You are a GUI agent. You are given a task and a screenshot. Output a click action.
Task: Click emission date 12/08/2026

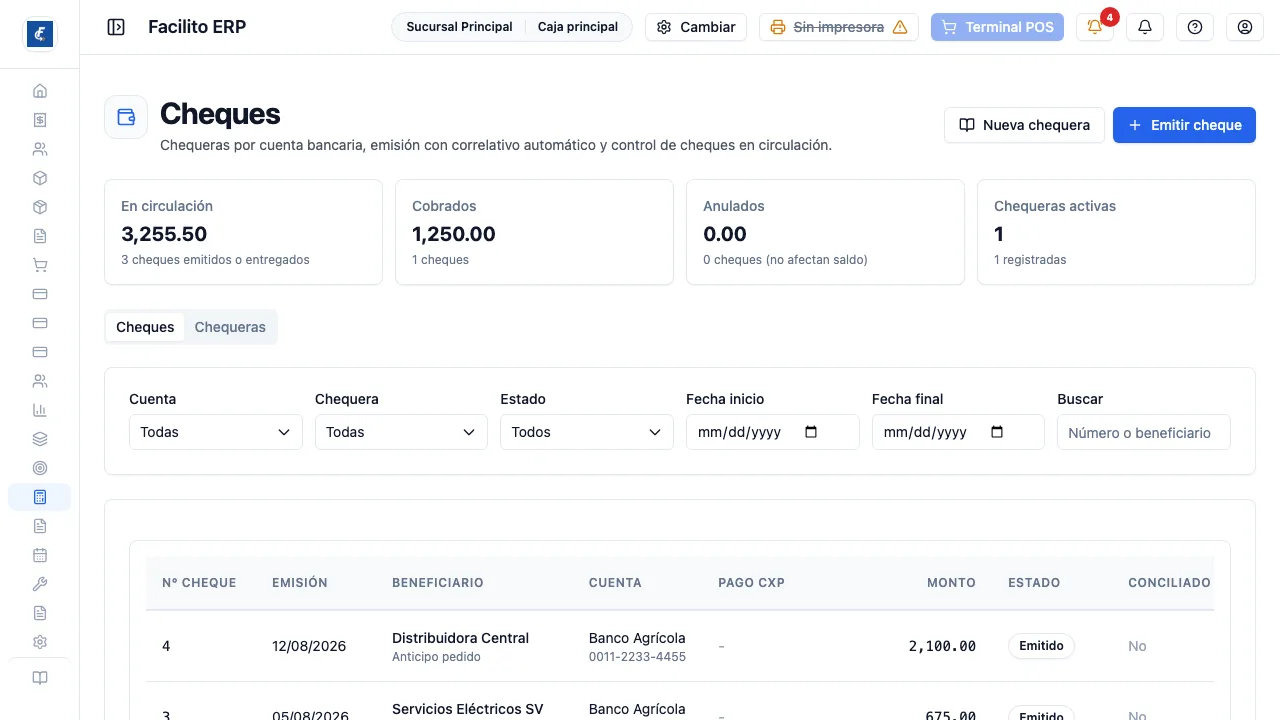click(x=309, y=646)
